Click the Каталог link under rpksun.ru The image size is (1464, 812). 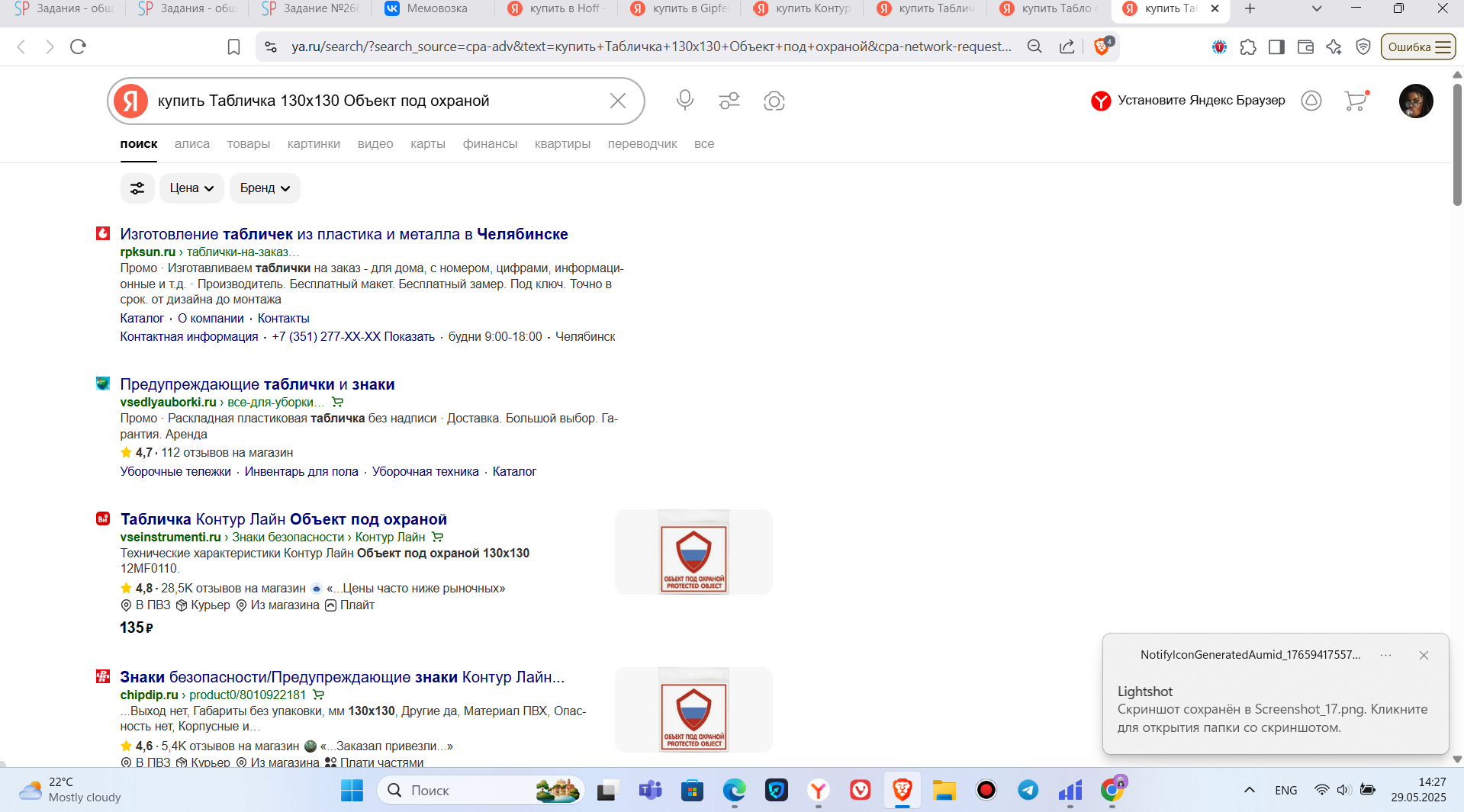pos(142,319)
